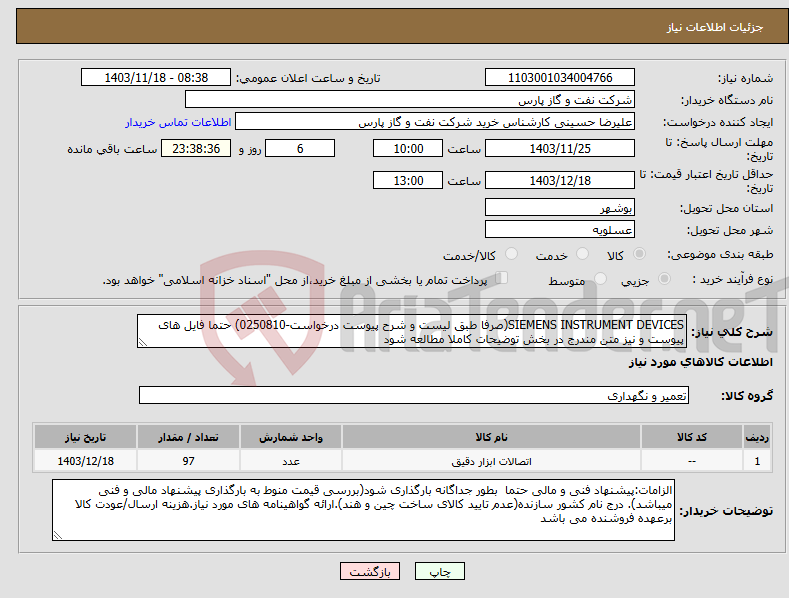Image resolution: width=789 pixels, height=598 pixels.
Task: Click label شماره نیاز
Action: [745, 78]
